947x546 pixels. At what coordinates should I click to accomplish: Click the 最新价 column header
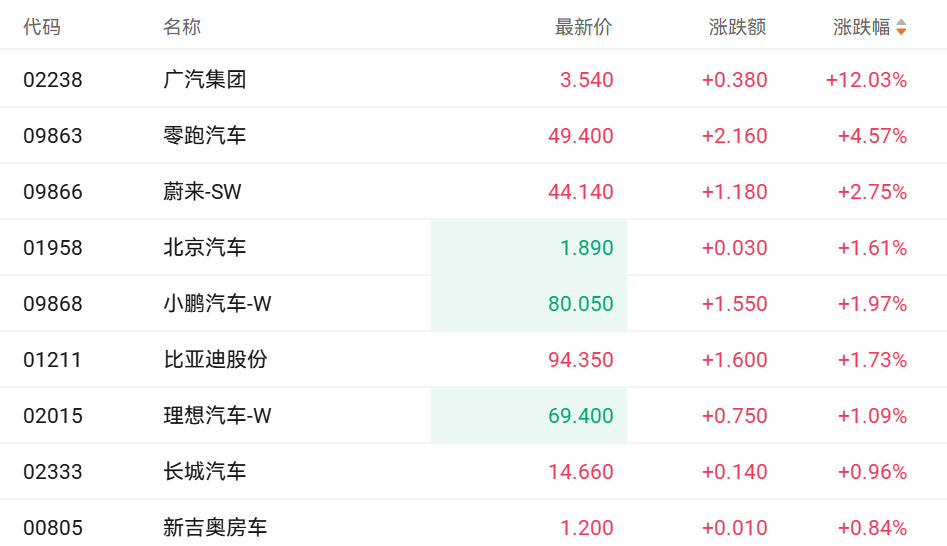pos(583,27)
